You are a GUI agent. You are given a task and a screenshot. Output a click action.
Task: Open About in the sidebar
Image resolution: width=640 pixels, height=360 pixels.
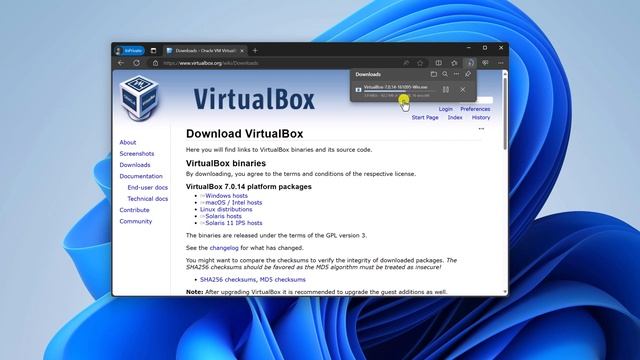(128, 142)
